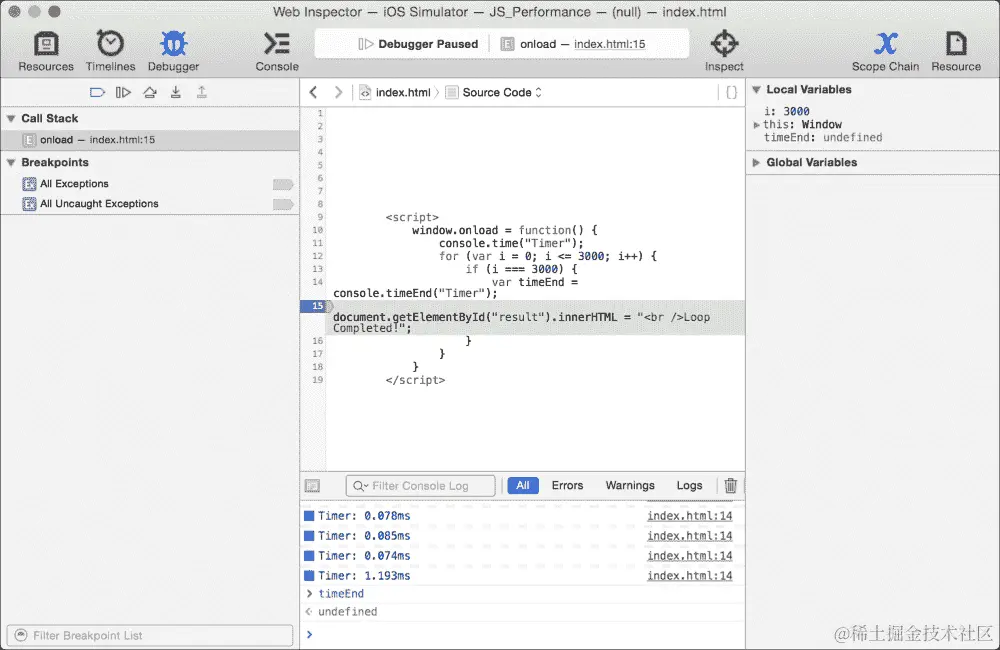Clear the console with trash icon
The width and height of the screenshot is (1000, 650).
tap(730, 485)
